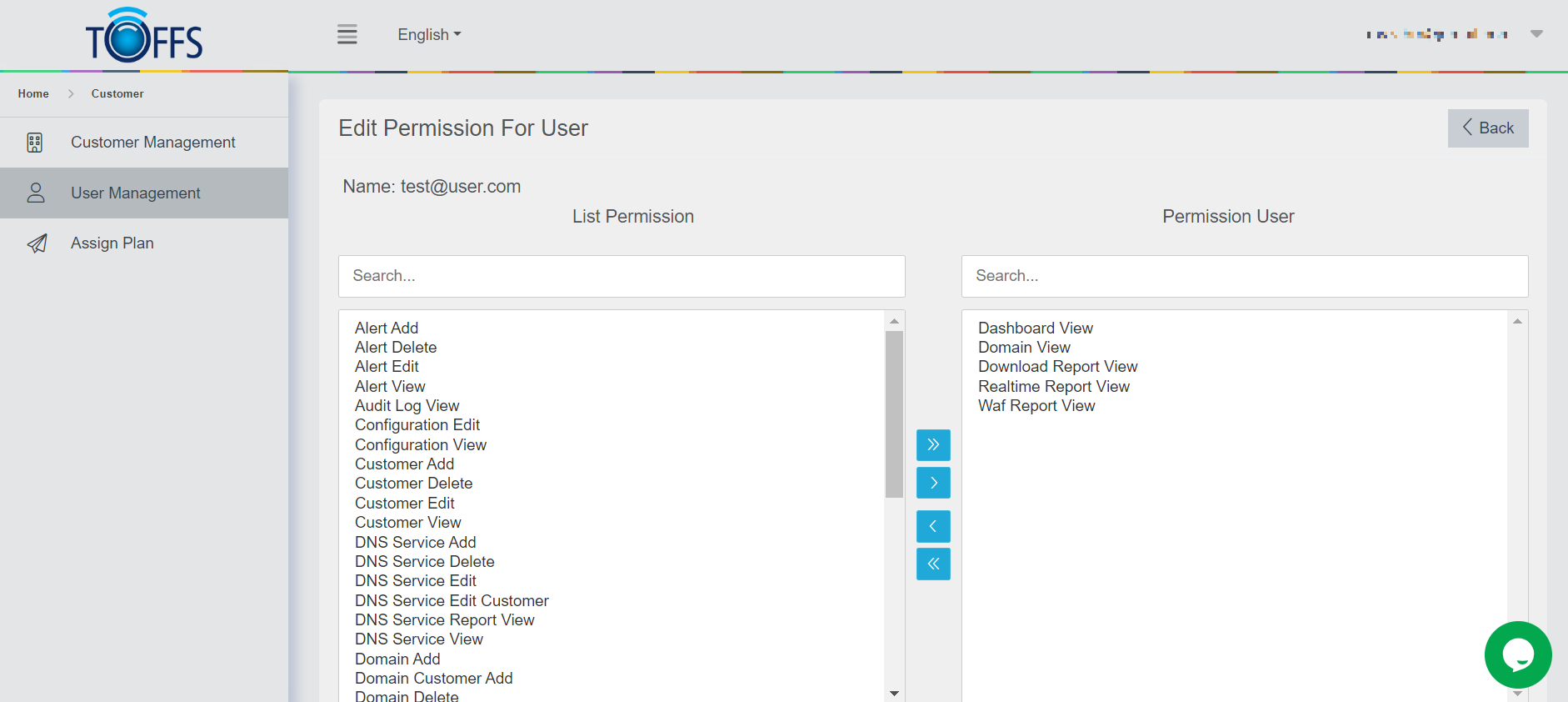Open Assign Plan menu item
Image resolution: width=1568 pixels, height=702 pixels.
tap(112, 243)
